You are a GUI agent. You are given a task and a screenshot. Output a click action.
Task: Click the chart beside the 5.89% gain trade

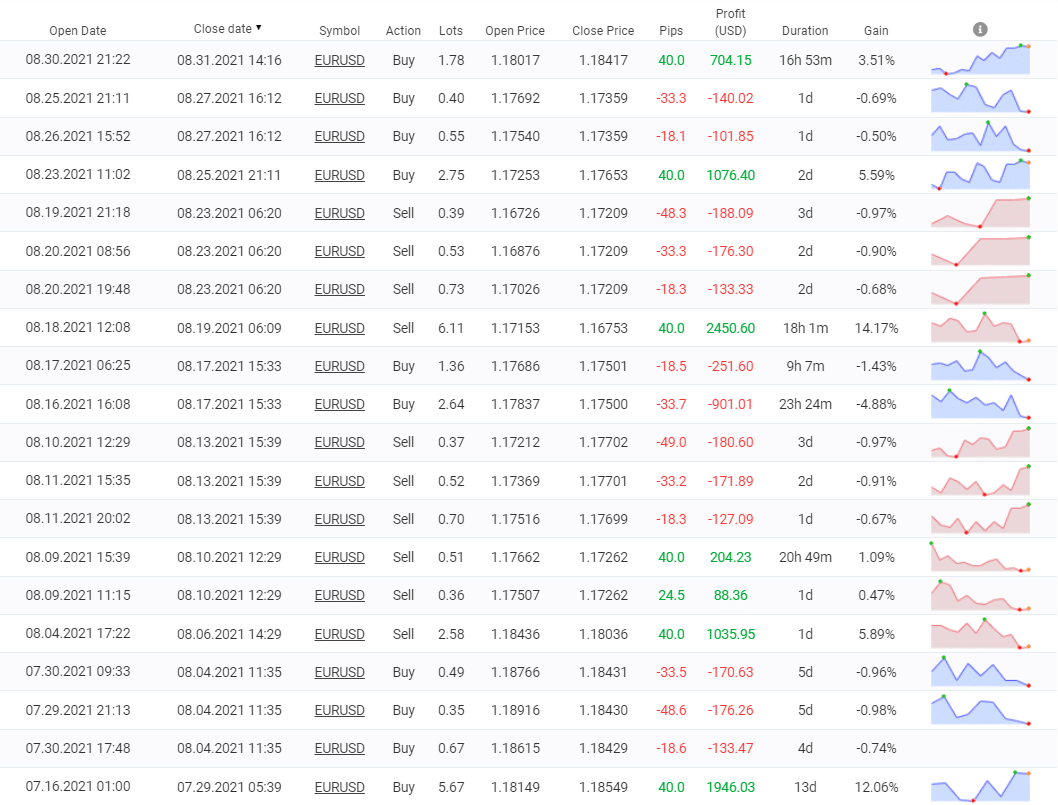980,633
